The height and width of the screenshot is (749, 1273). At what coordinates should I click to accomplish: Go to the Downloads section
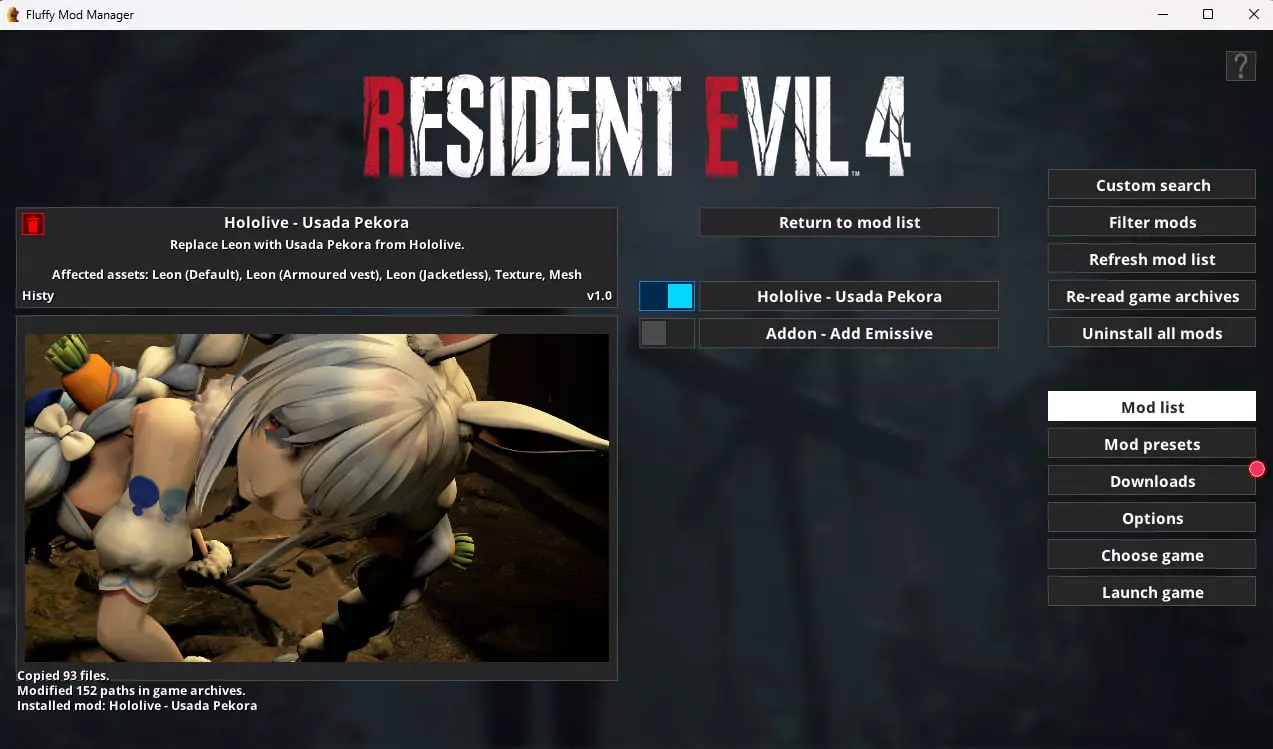point(1152,481)
